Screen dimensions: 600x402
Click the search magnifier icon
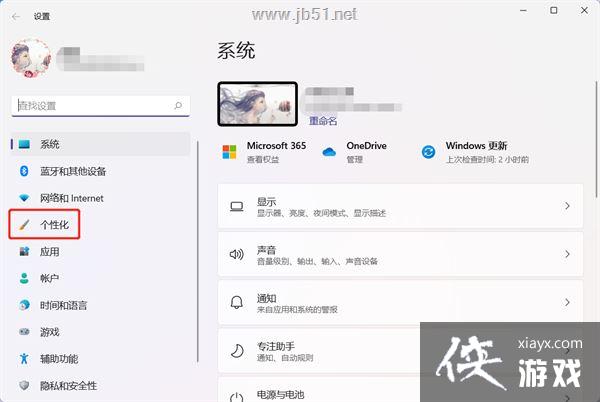178,105
